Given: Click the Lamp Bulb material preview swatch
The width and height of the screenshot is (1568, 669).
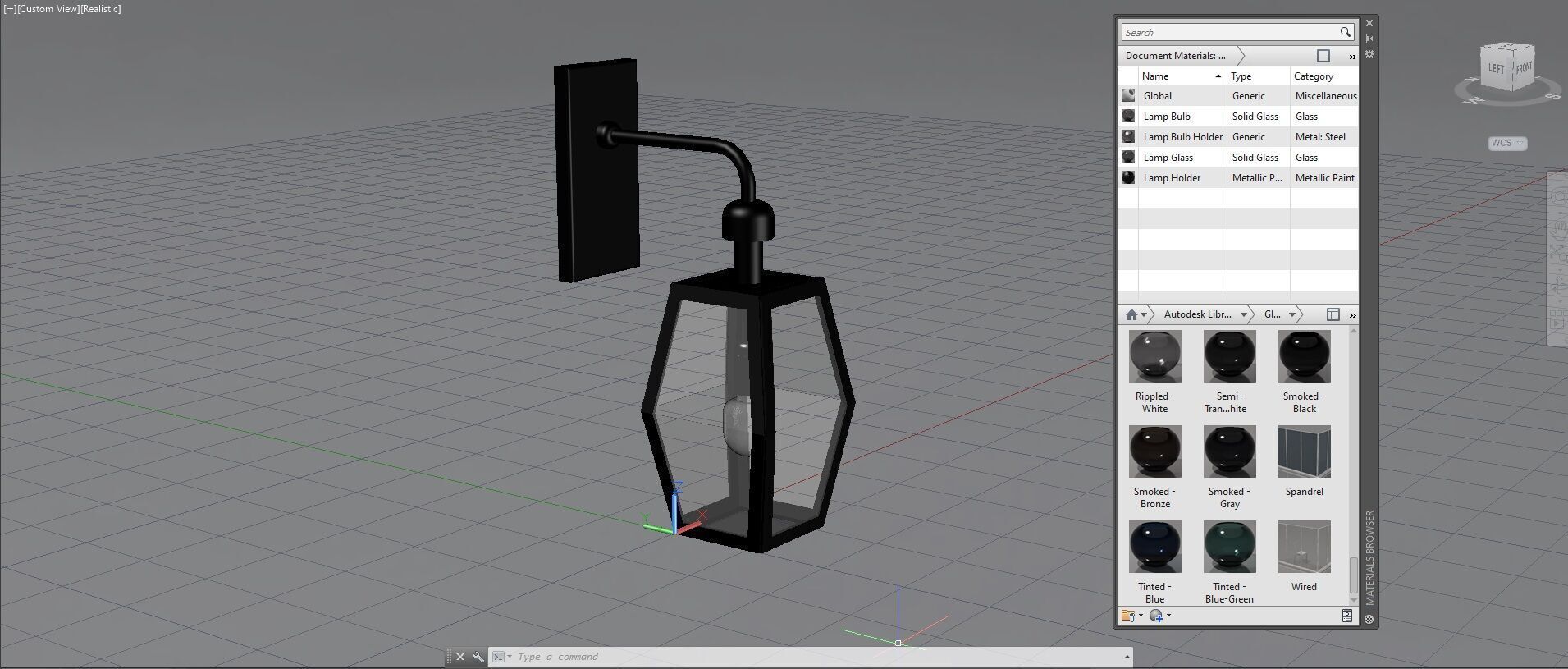Looking at the screenshot, I should point(1128,116).
